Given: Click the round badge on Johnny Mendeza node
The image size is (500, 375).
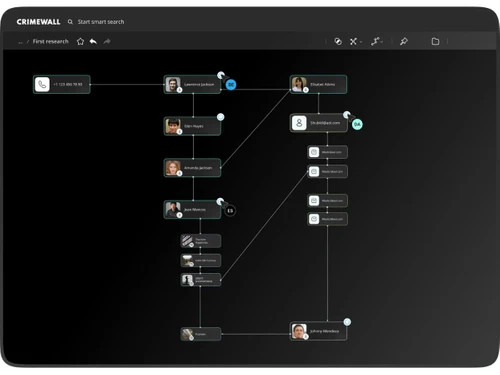Looking at the screenshot, I should (x=347, y=322).
